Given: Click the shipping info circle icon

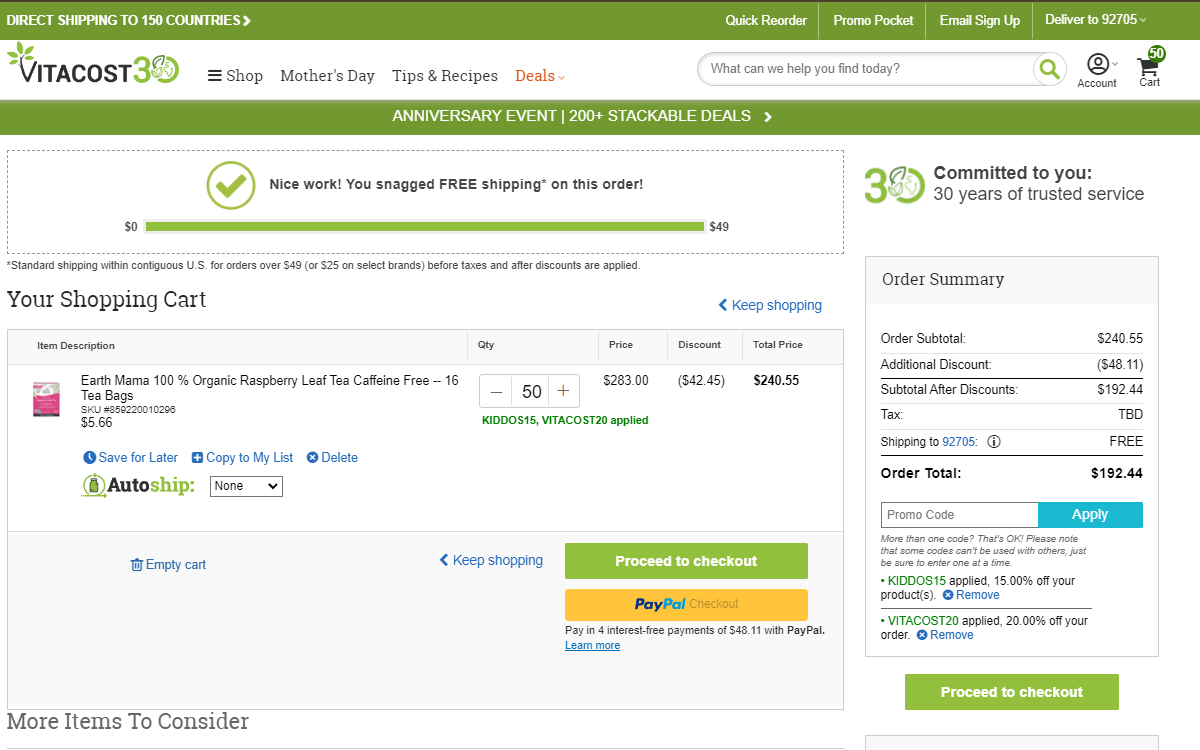Looking at the screenshot, I should (x=994, y=441).
